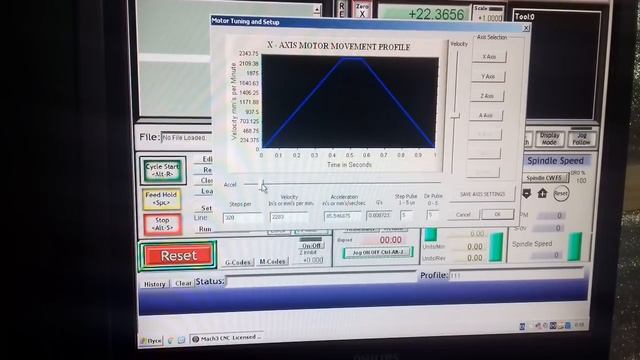Click the Feed Hold button
The image size is (640, 360).
coord(161,199)
